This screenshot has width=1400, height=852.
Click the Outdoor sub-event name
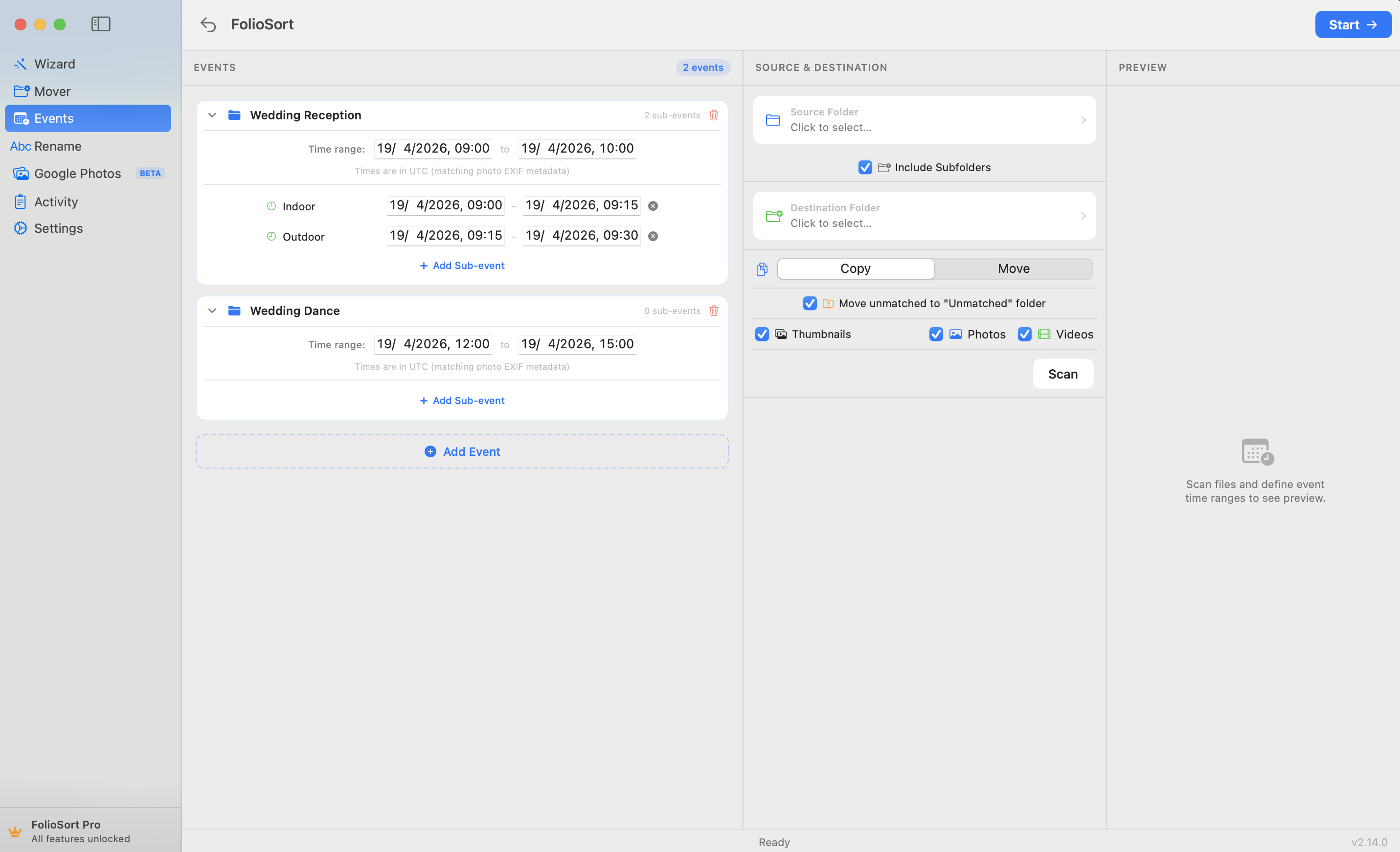303,236
